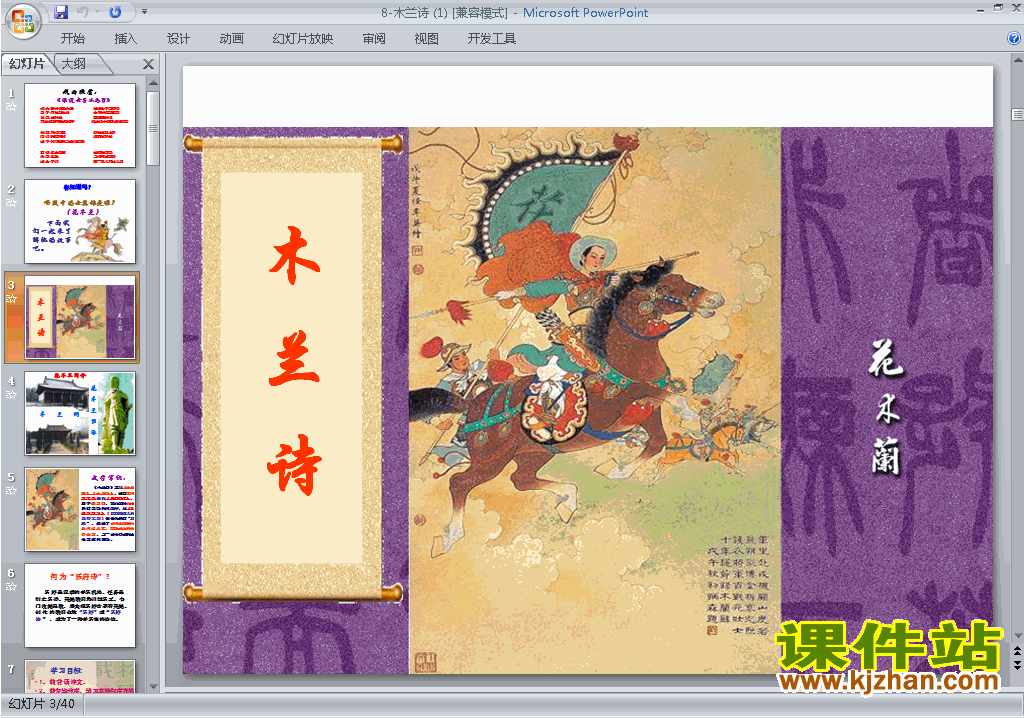Go to previous slide double-arrow button
The image size is (1024, 718).
(x=1017, y=651)
